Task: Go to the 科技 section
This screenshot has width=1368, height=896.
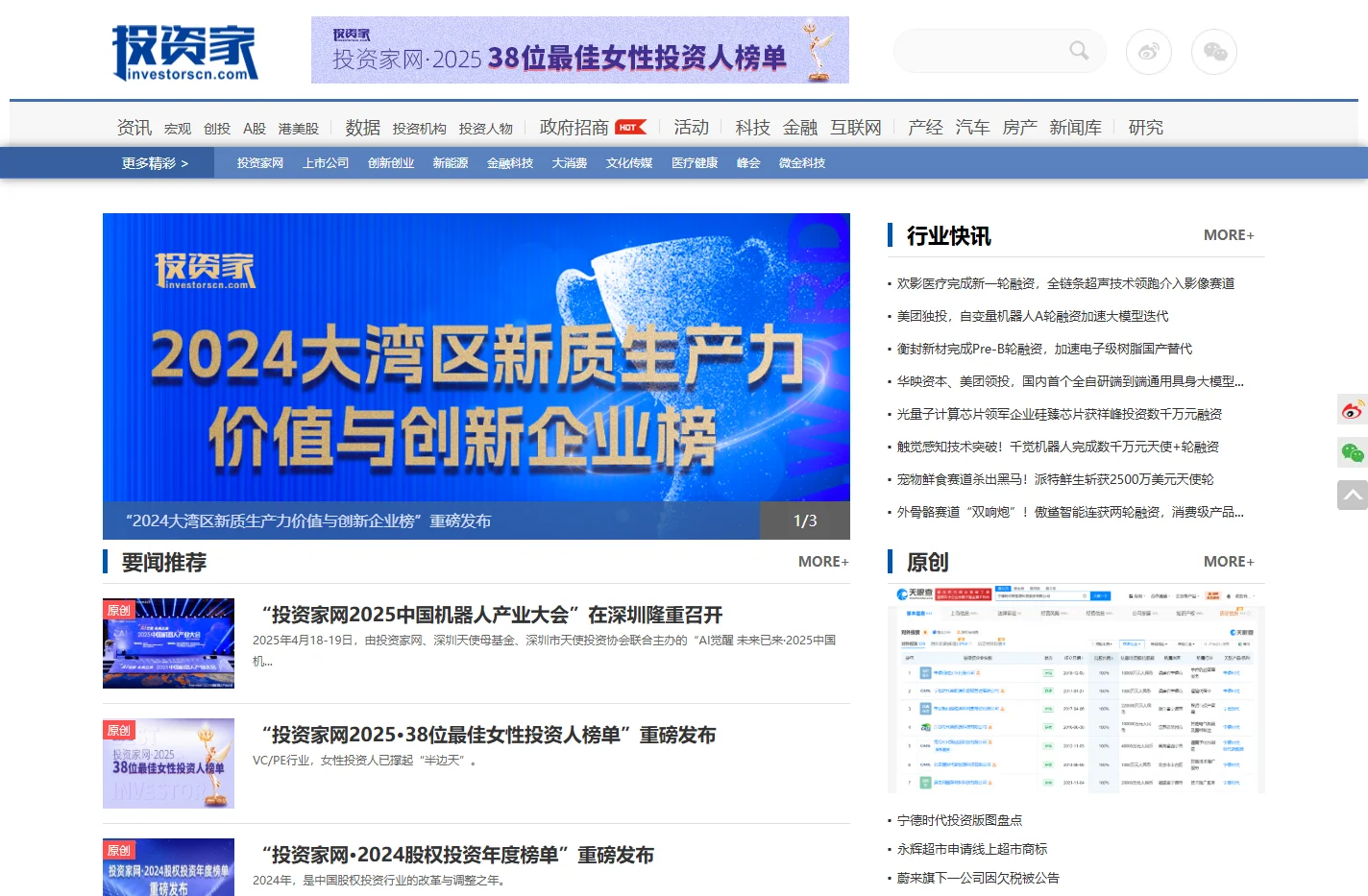Action: coord(753,128)
